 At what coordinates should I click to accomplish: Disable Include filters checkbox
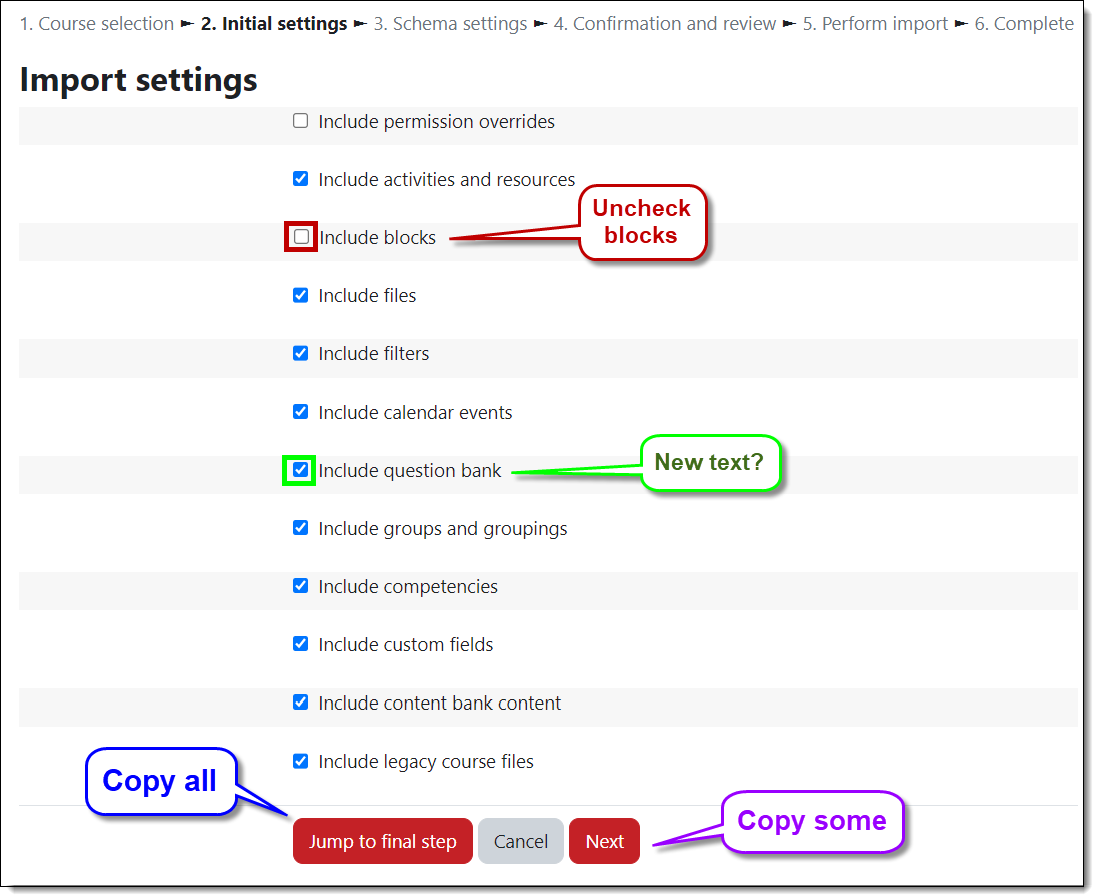click(300, 353)
